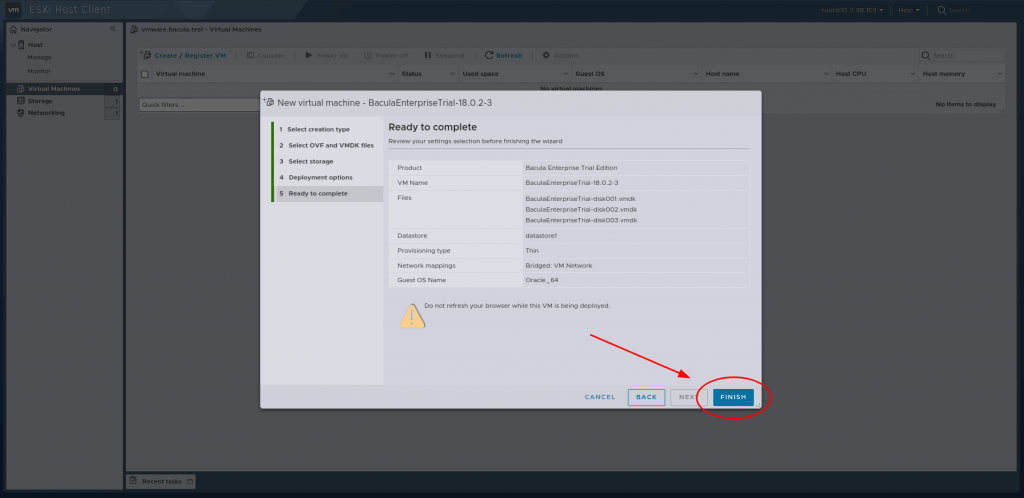
Task: Click the magnifier icon in top search
Action: 941,10
